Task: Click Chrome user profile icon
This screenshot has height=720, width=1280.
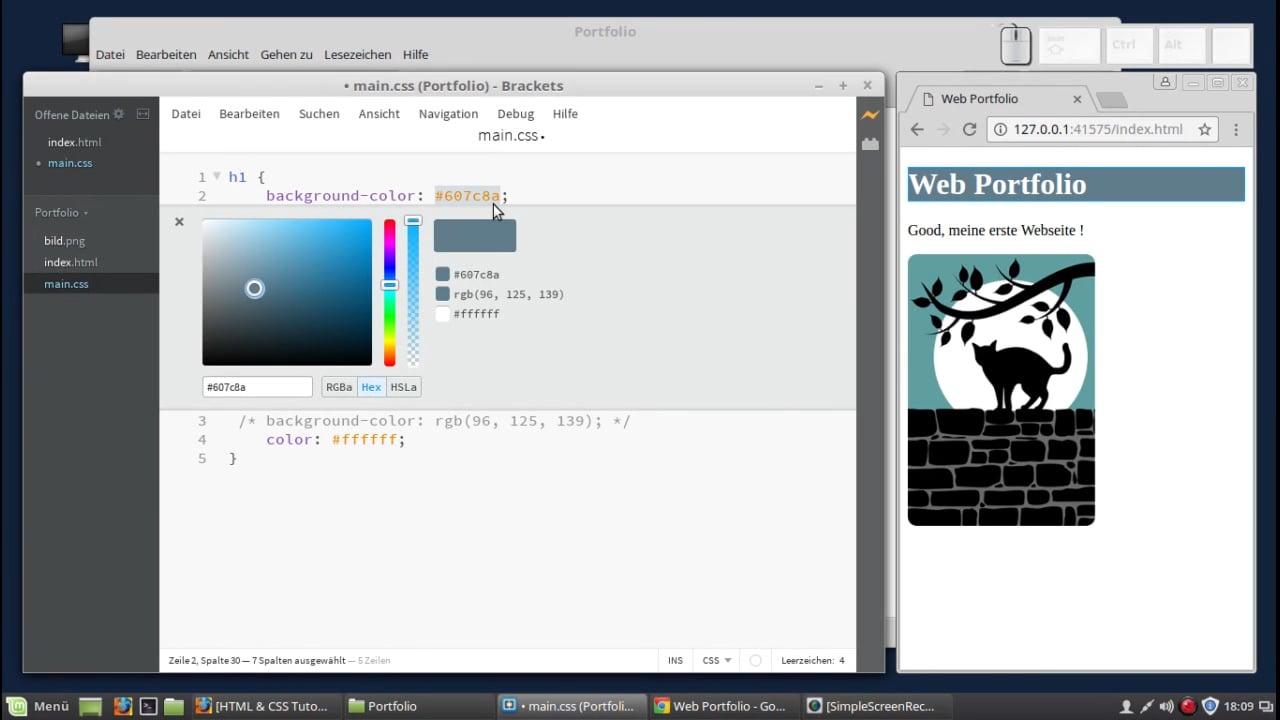Action: (x=1165, y=82)
